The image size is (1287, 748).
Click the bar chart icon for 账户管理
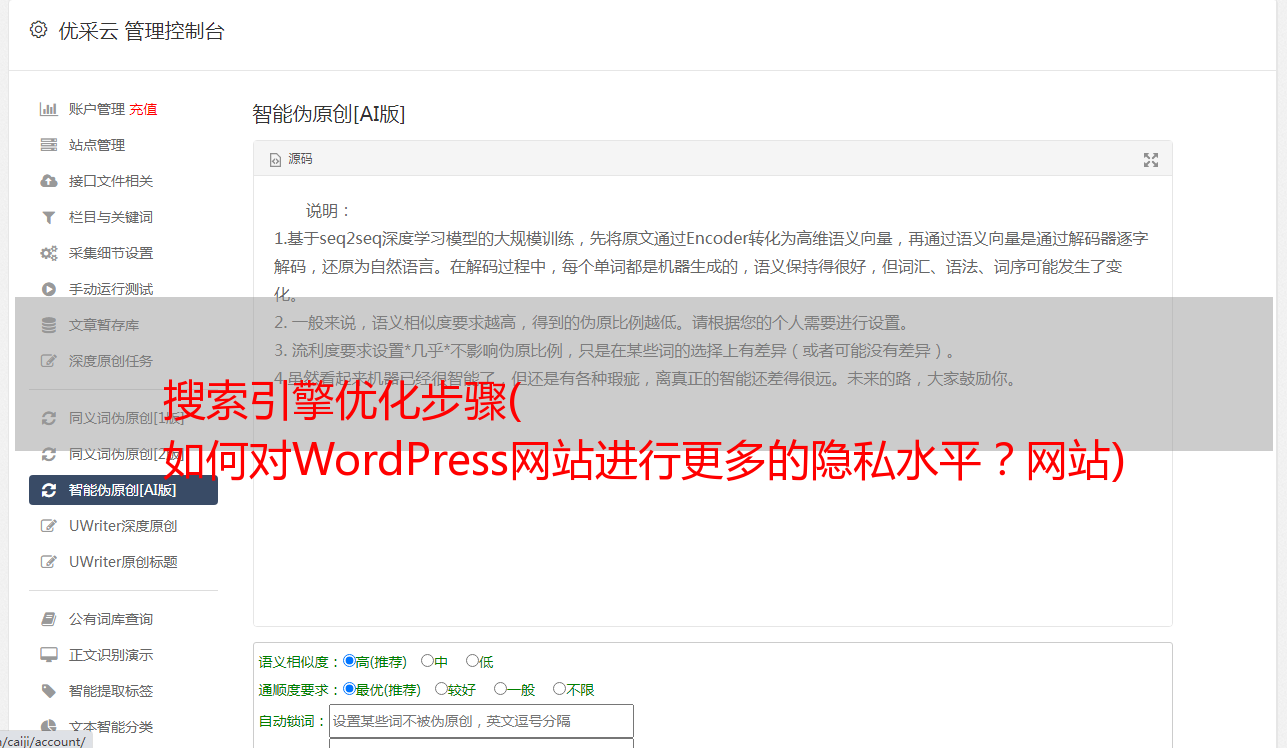(48, 109)
